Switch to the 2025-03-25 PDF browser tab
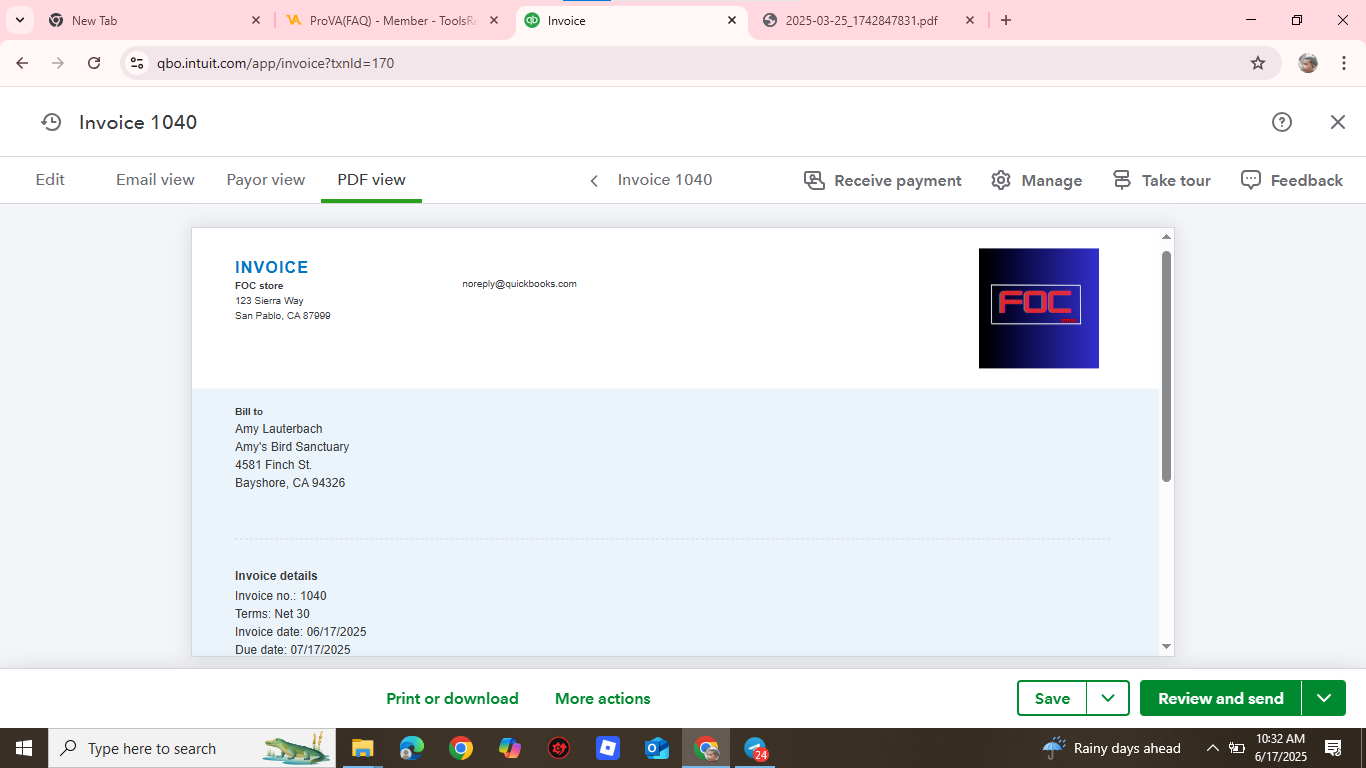Screen dimensions: 1366x768 (x=867, y=20)
